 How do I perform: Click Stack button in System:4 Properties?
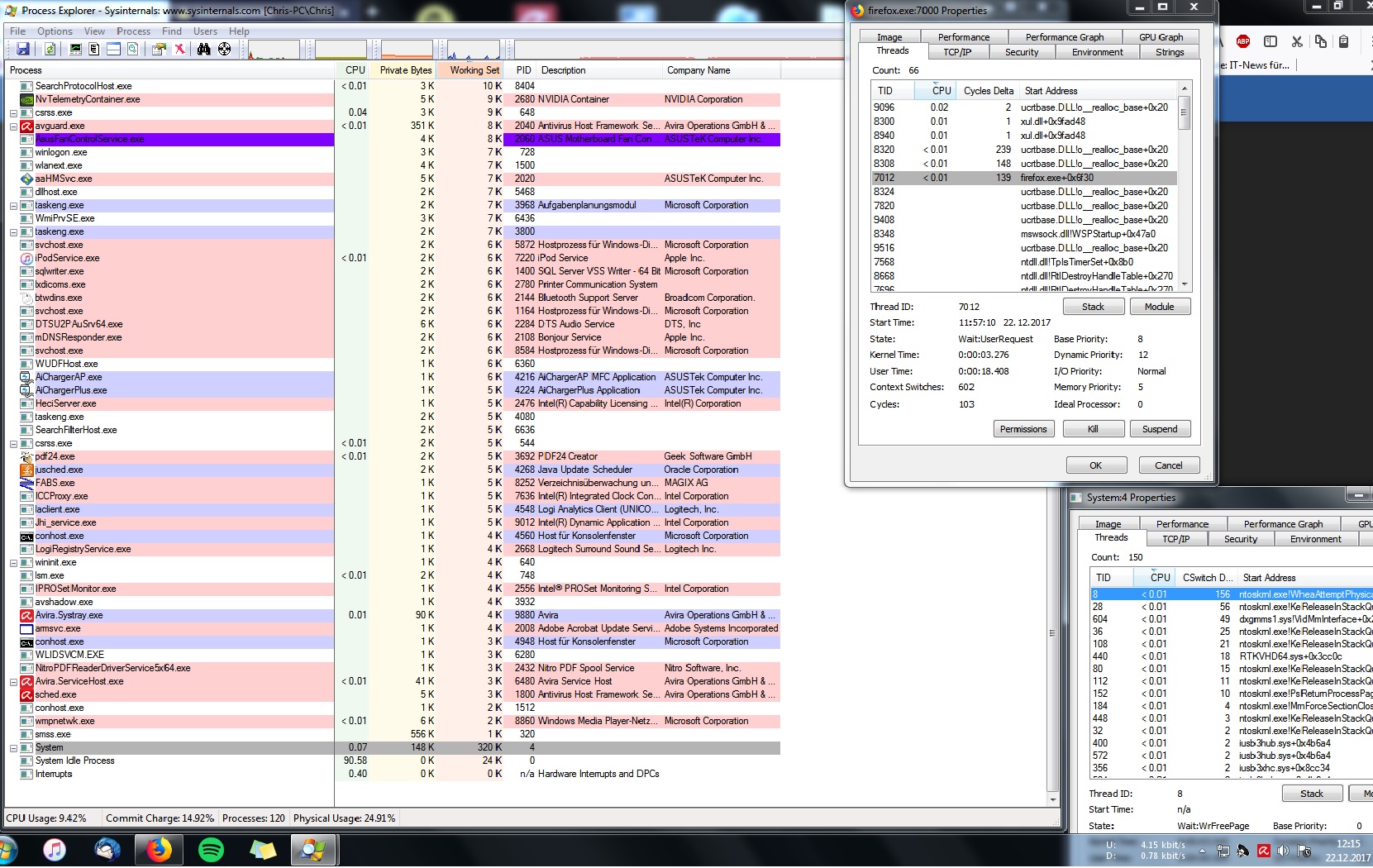1312,794
